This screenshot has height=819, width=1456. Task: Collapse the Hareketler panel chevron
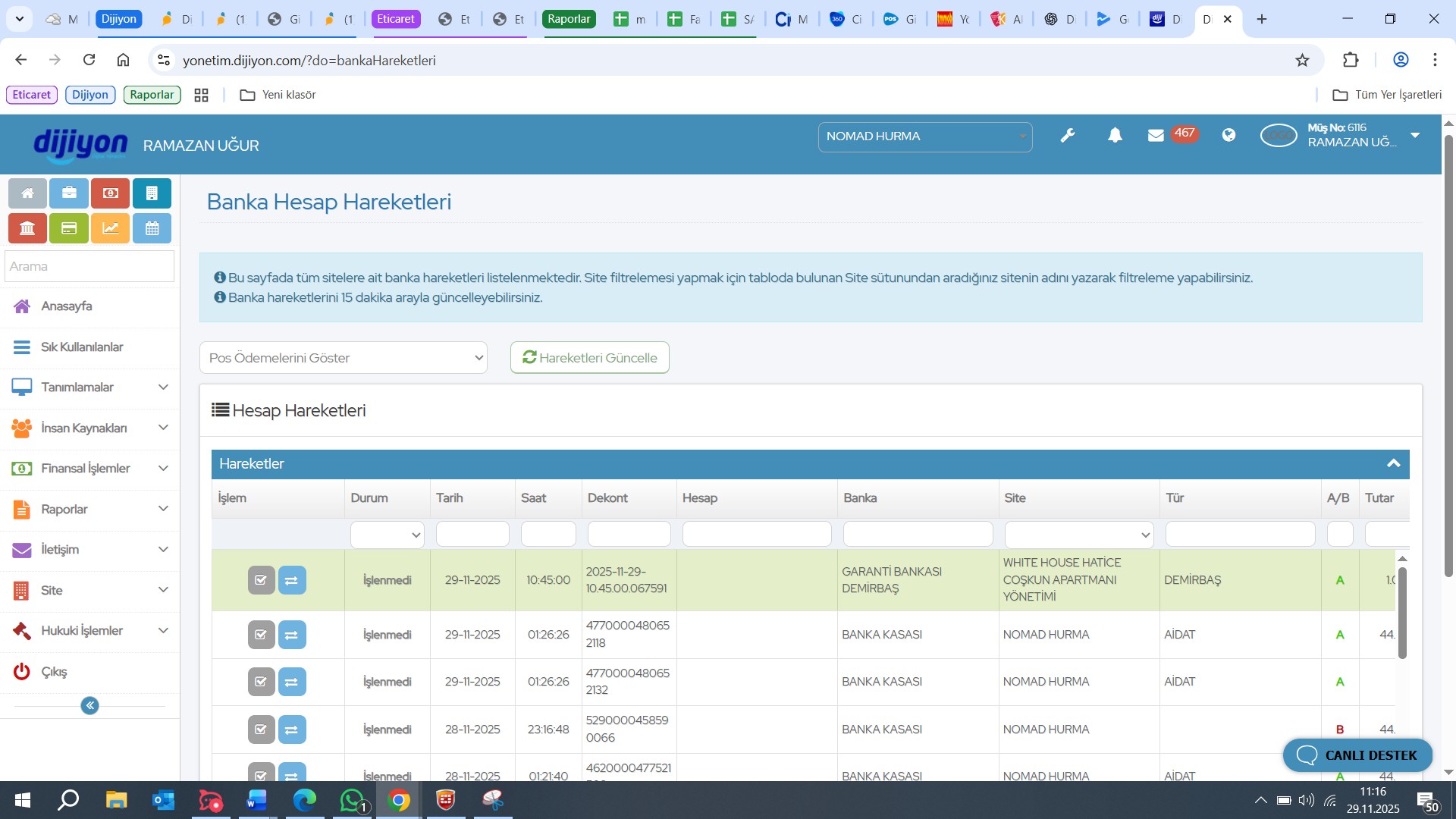pyautogui.click(x=1393, y=463)
